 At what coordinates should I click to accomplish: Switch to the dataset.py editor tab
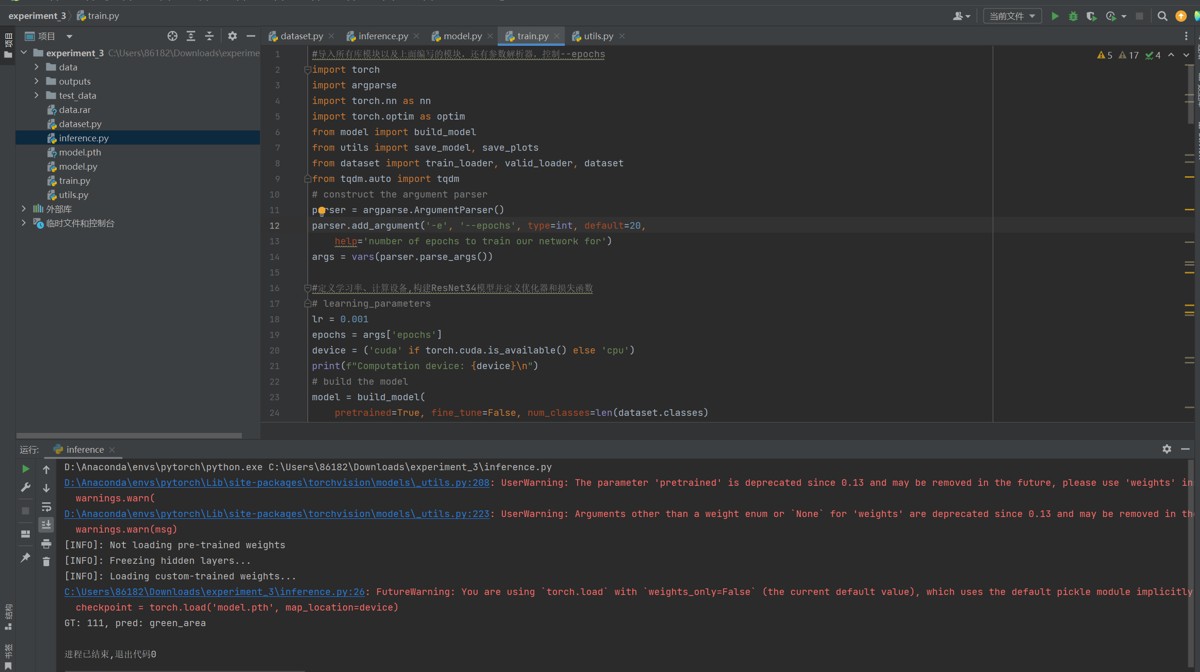pyautogui.click(x=301, y=36)
